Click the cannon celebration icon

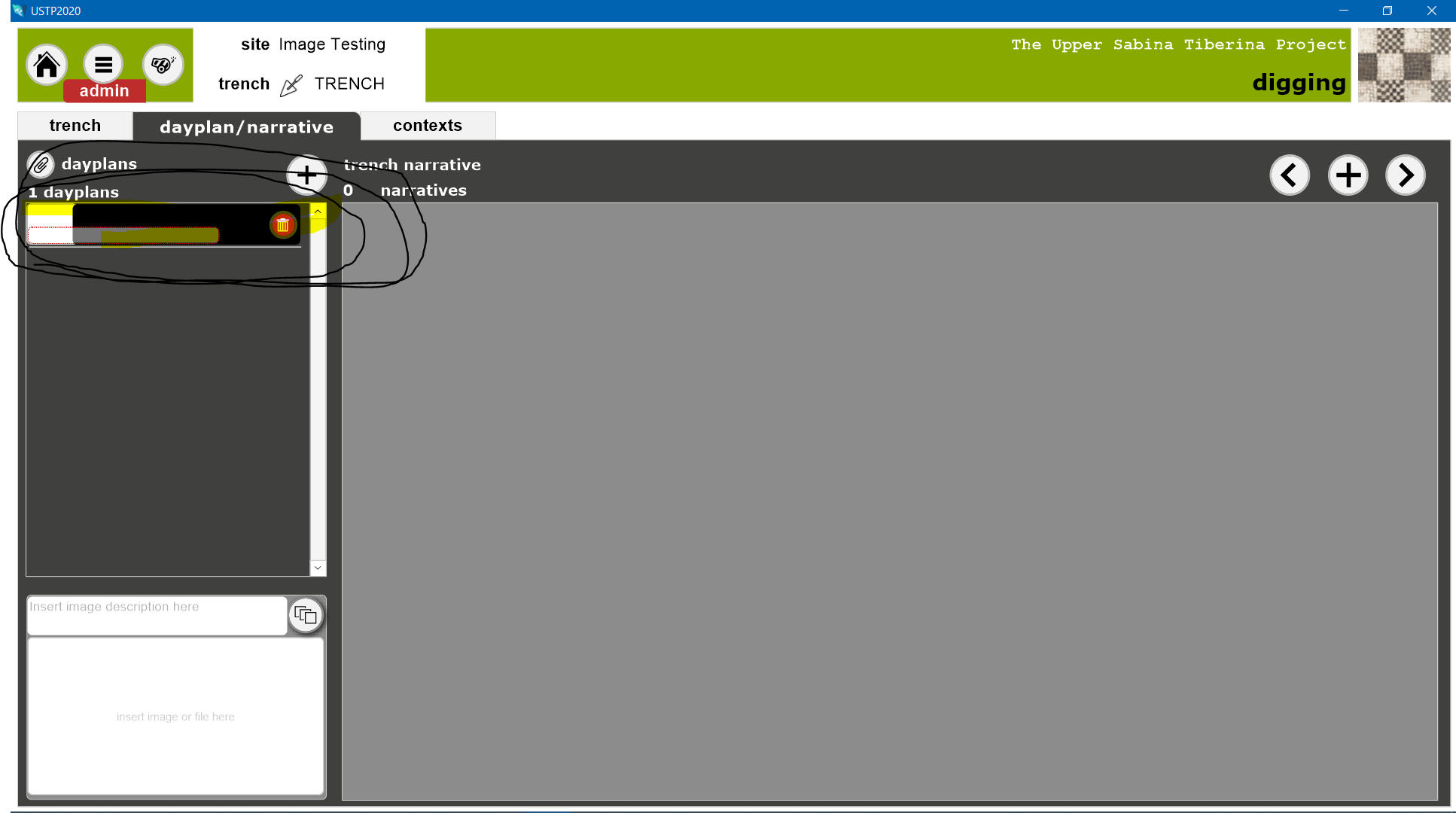click(x=163, y=65)
